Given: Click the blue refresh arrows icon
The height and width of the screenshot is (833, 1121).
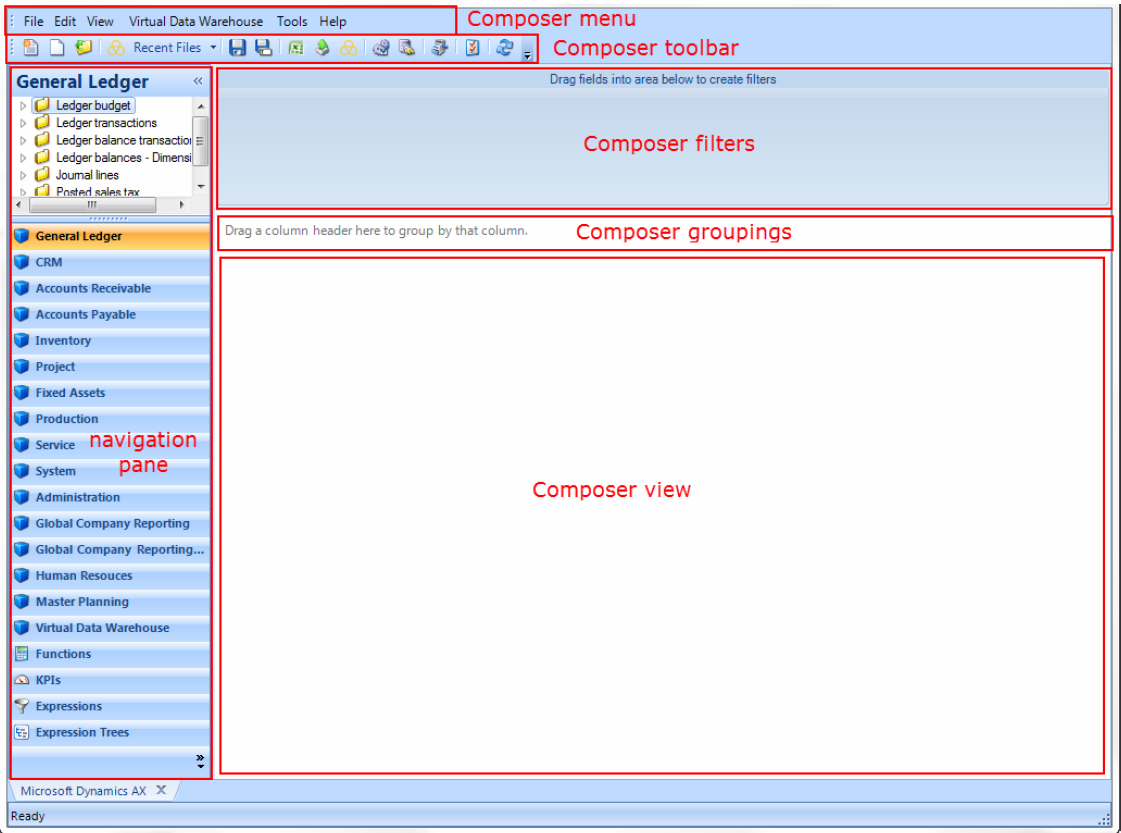Looking at the screenshot, I should 504,47.
